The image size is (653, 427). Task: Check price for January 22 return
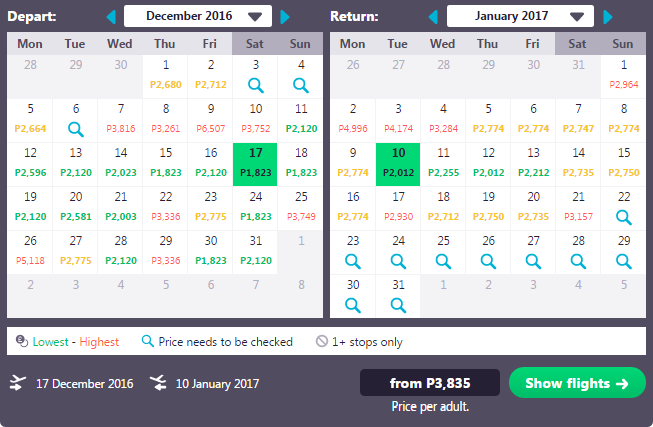[x=623, y=217]
